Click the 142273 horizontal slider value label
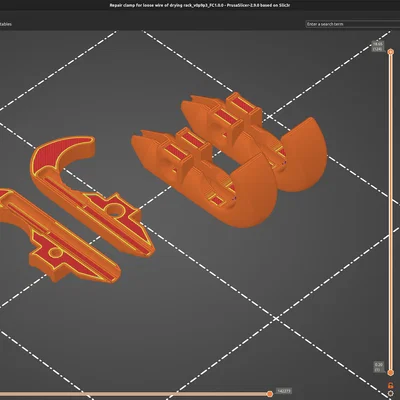400x400 pixels. pyautogui.click(x=284, y=391)
